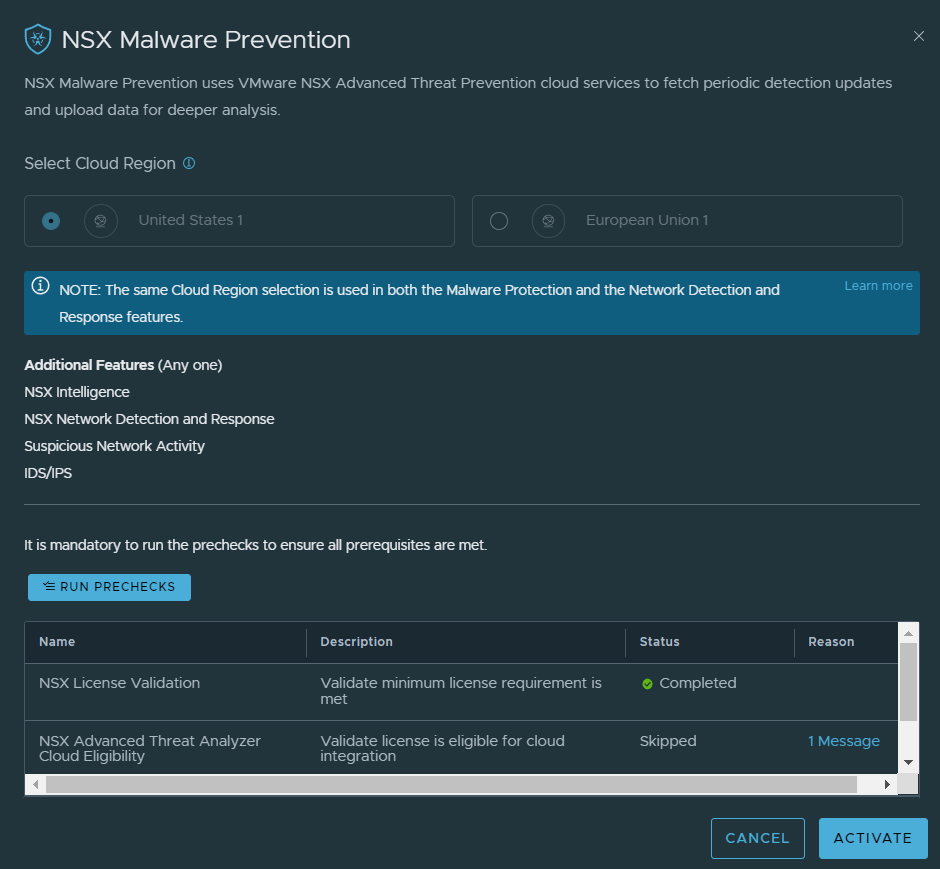Image resolution: width=940 pixels, height=869 pixels.
Task: Click the NSX Malware Prevention shield icon
Action: click(38, 40)
